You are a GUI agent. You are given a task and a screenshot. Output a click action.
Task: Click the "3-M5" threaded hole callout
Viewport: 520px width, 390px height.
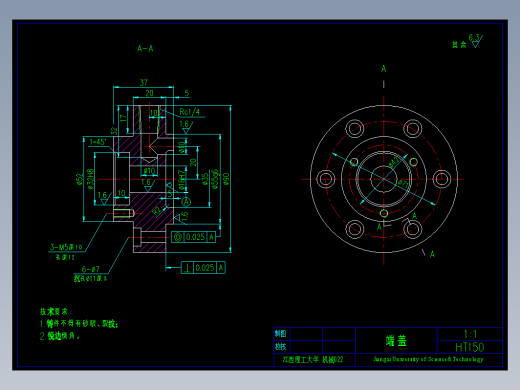click(66, 247)
